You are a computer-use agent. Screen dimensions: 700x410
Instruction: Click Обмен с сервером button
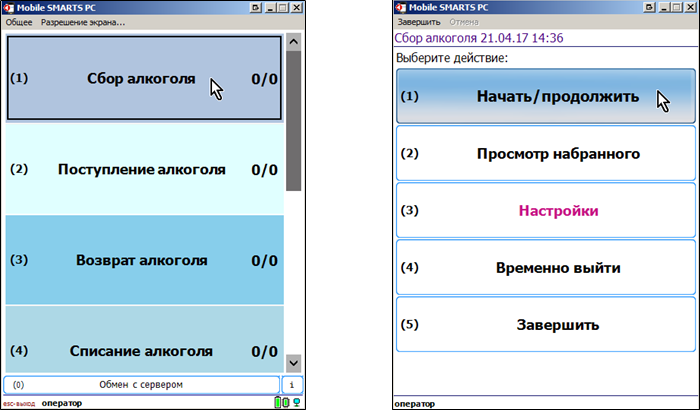click(x=142, y=385)
